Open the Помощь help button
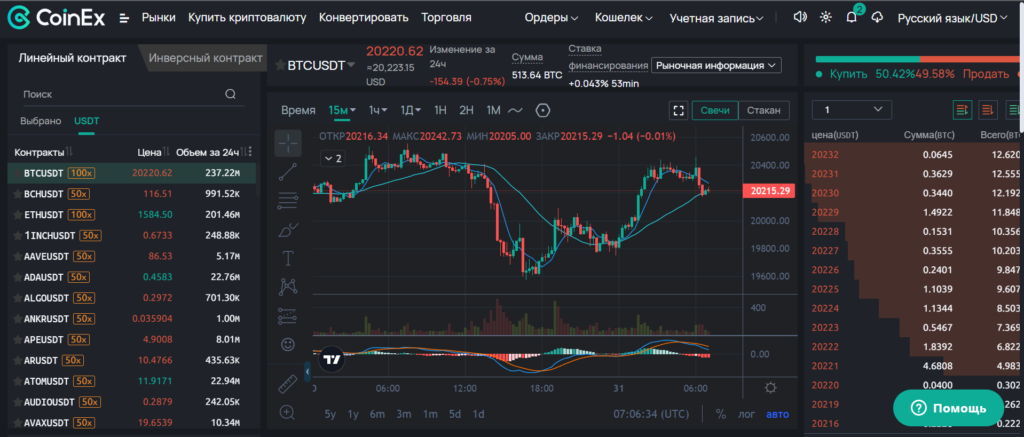 click(x=948, y=408)
